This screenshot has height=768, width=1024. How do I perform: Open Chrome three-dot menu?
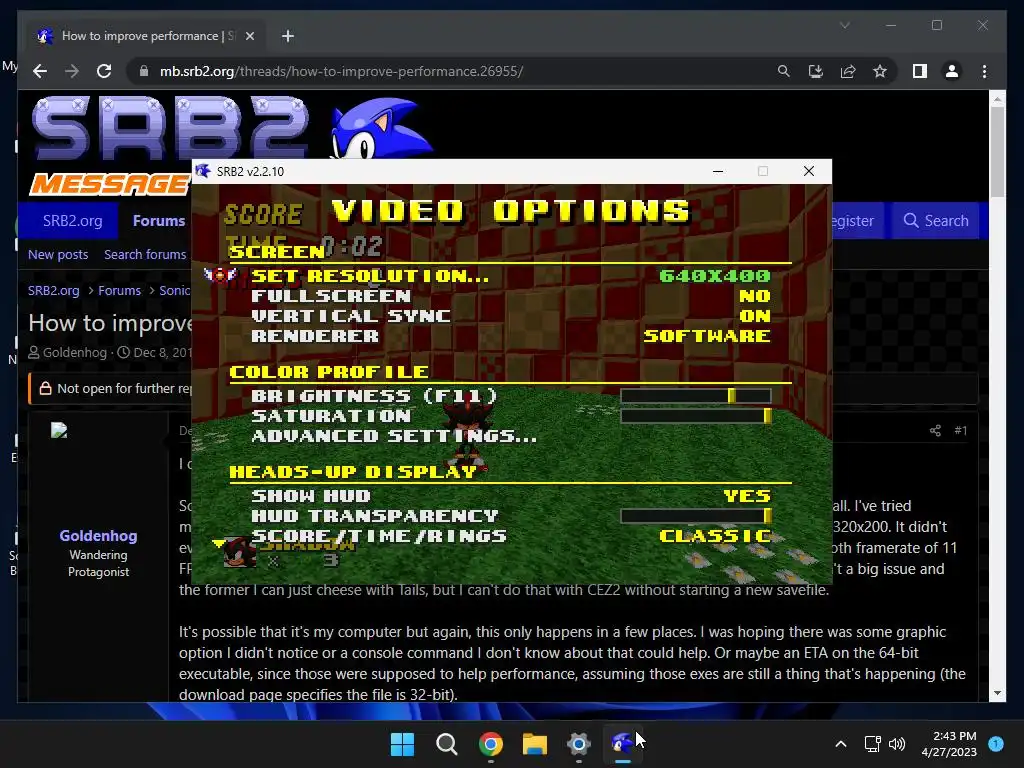point(984,71)
